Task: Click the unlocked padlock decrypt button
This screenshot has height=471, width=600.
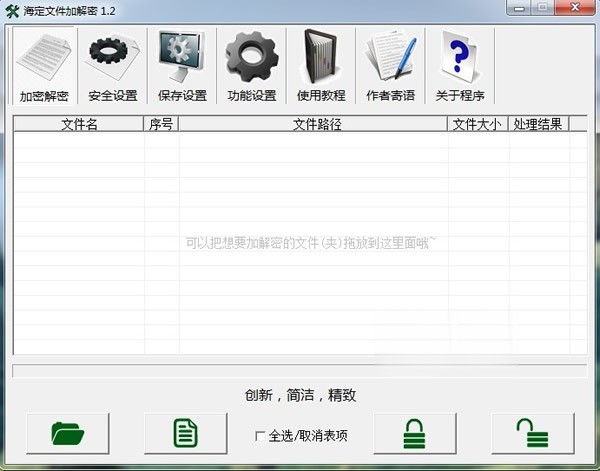Action: coord(532,434)
